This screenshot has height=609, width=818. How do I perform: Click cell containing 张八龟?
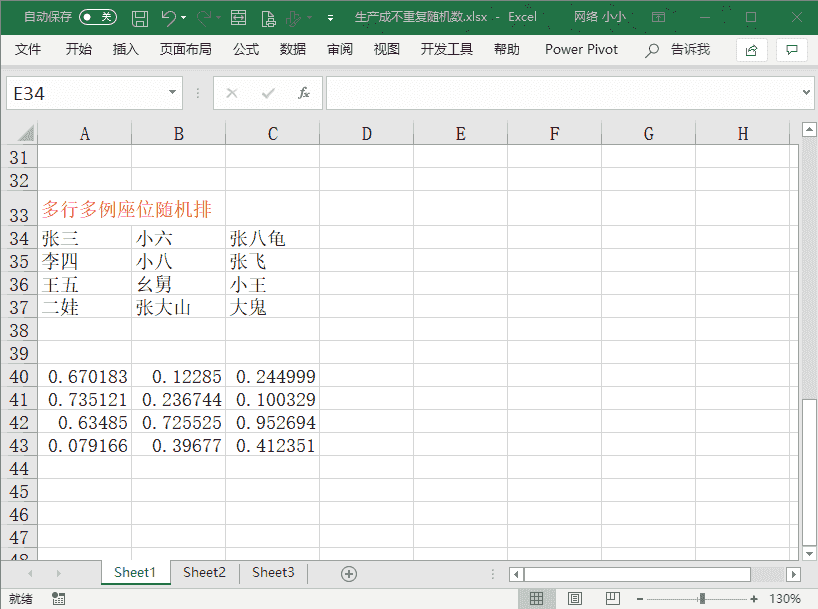[x=272, y=237]
